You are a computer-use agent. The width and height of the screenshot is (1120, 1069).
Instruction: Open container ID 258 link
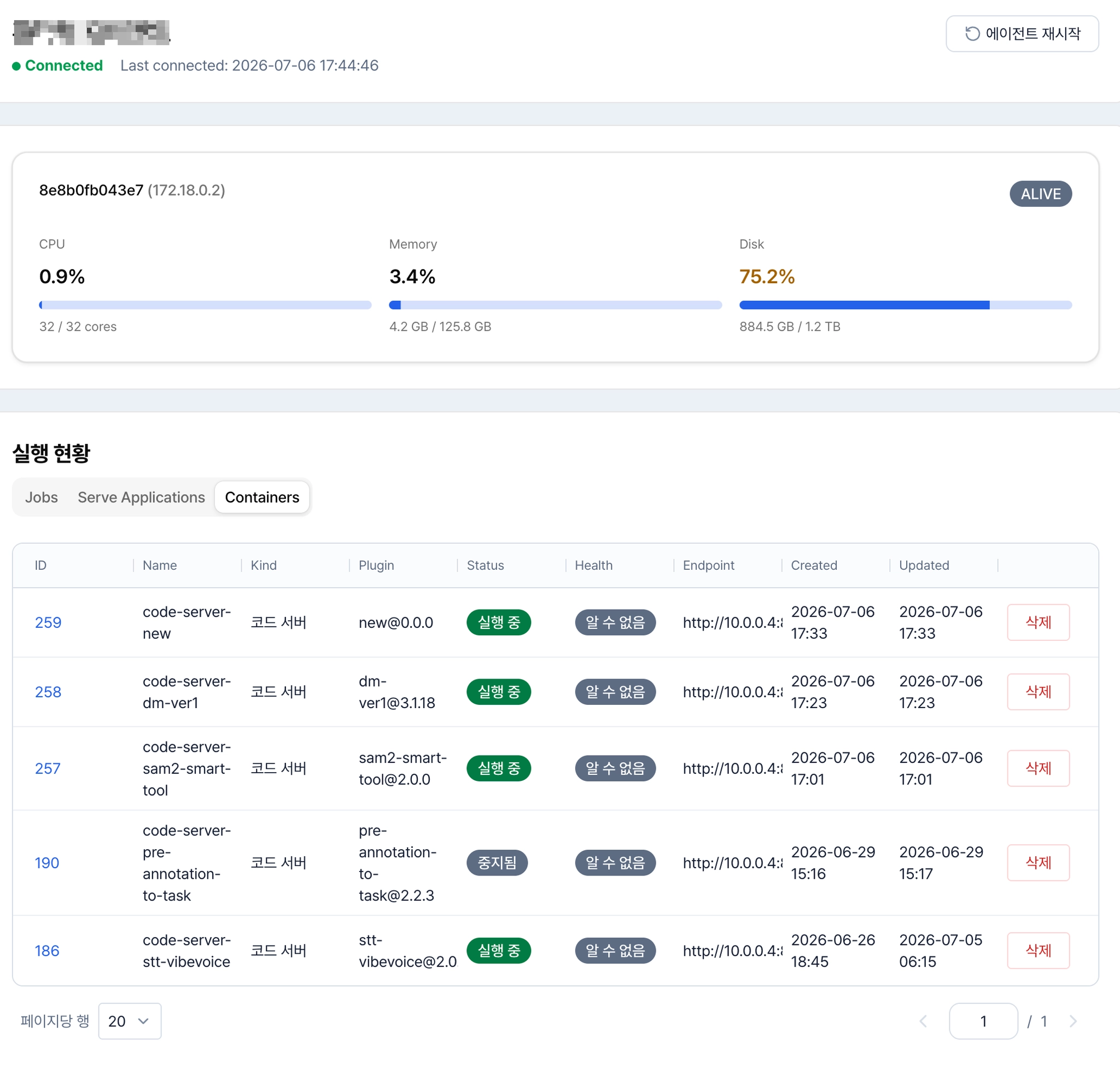48,692
